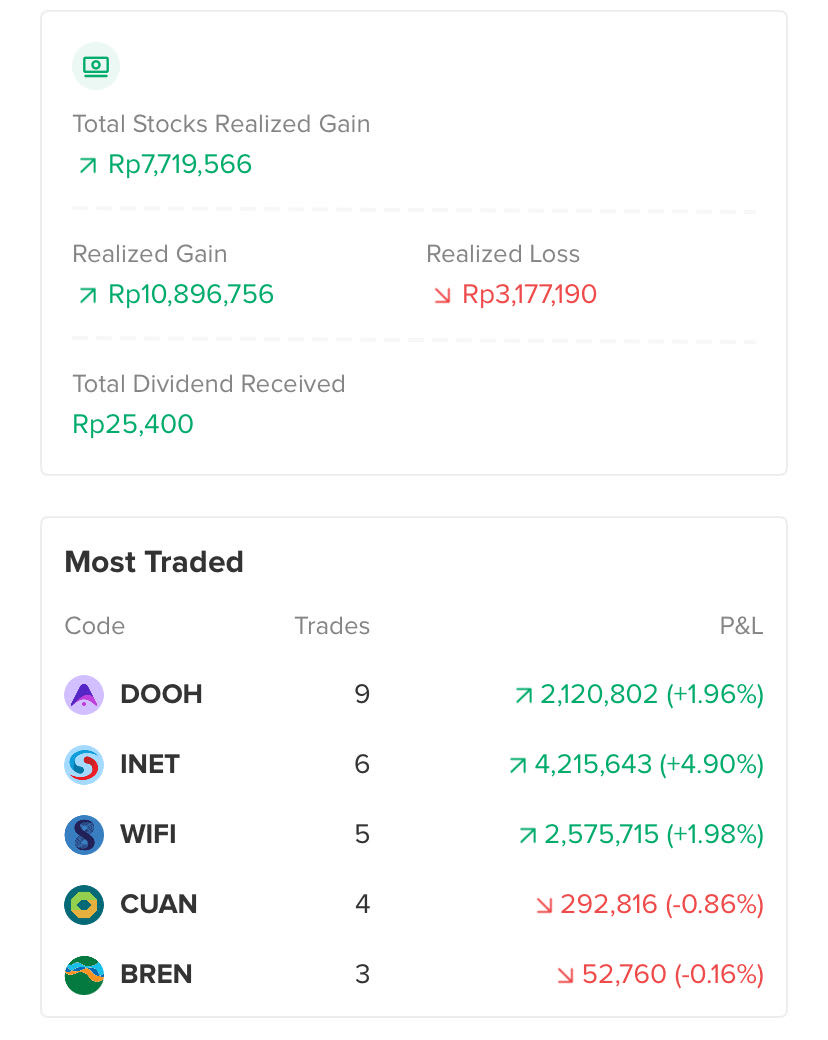
Task: Tap the DOOH purple stock logo
Action: [84, 695]
